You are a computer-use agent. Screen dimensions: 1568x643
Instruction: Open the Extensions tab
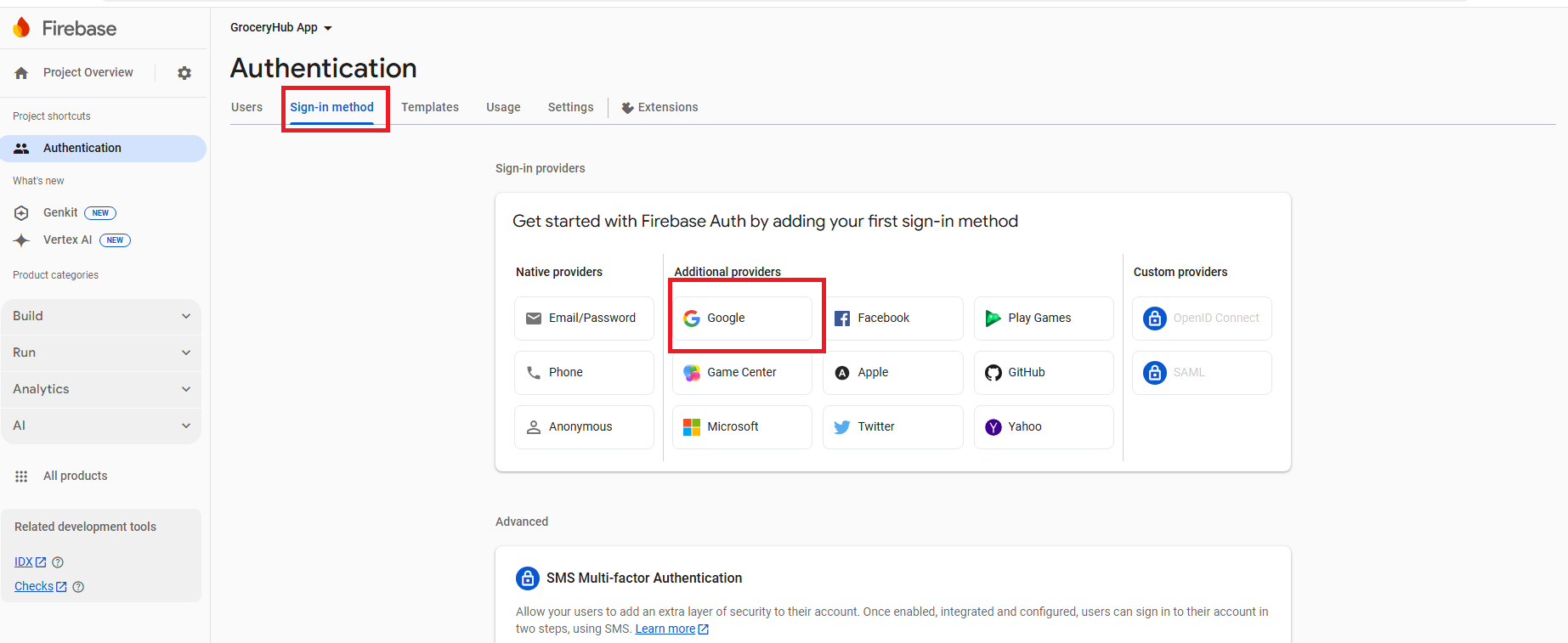click(659, 107)
